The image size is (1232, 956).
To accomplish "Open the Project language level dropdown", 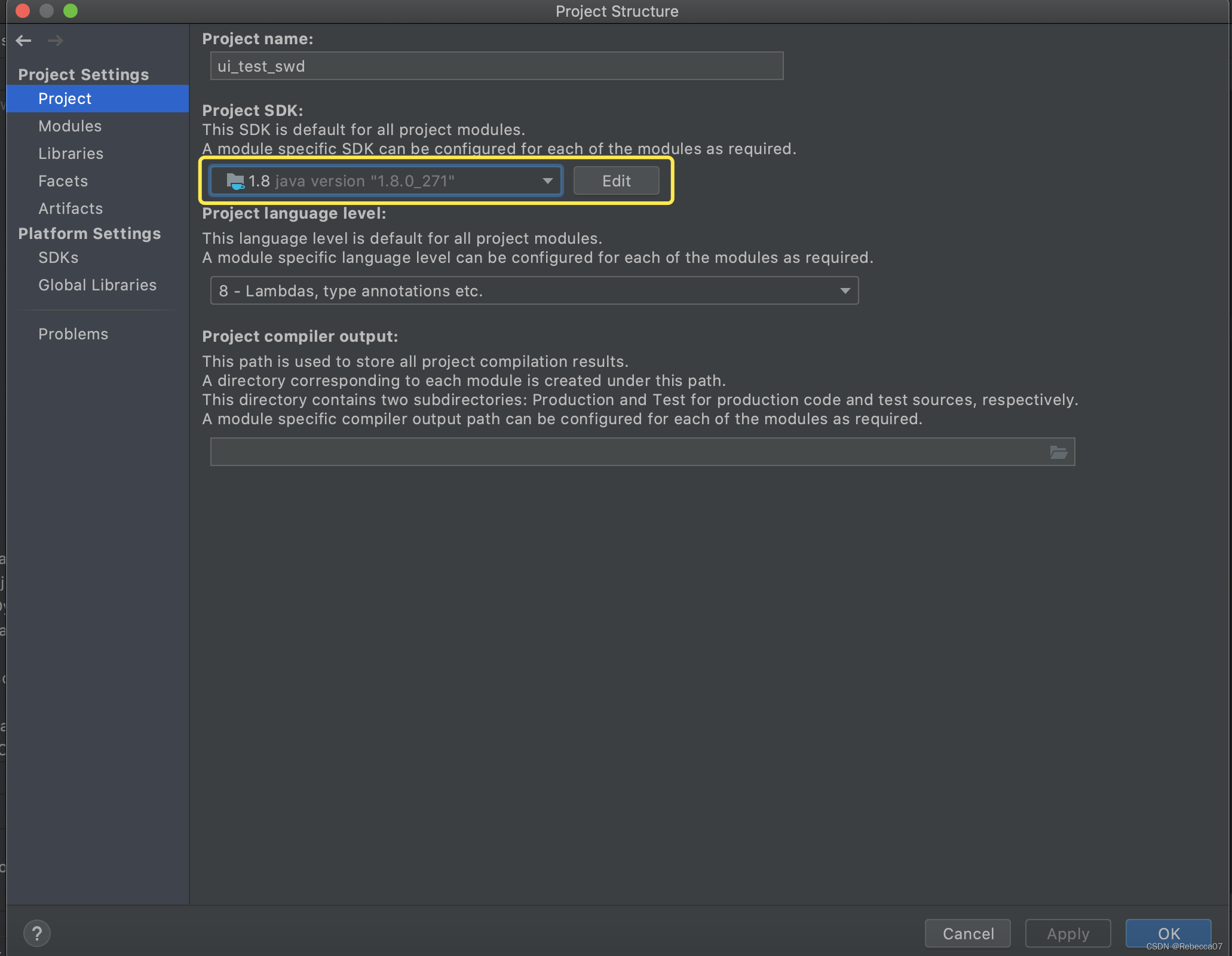I will click(x=534, y=291).
